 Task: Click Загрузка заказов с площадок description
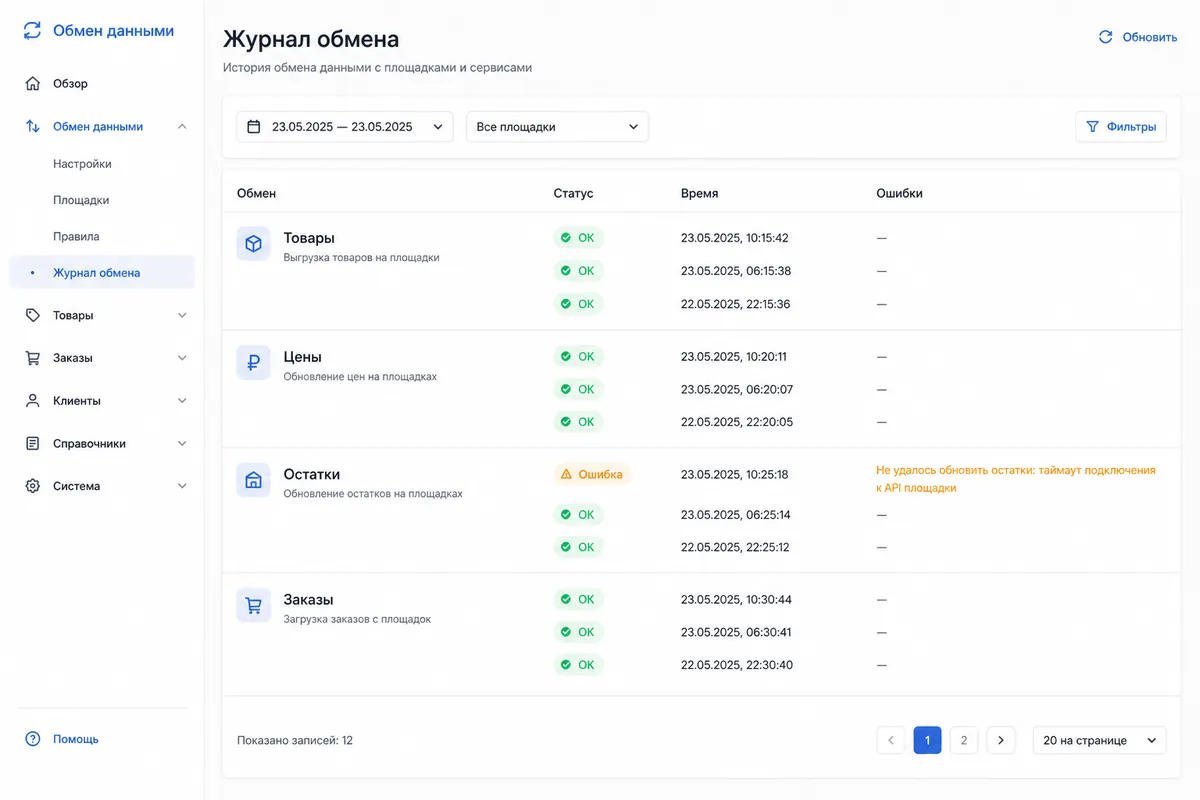[357, 619]
